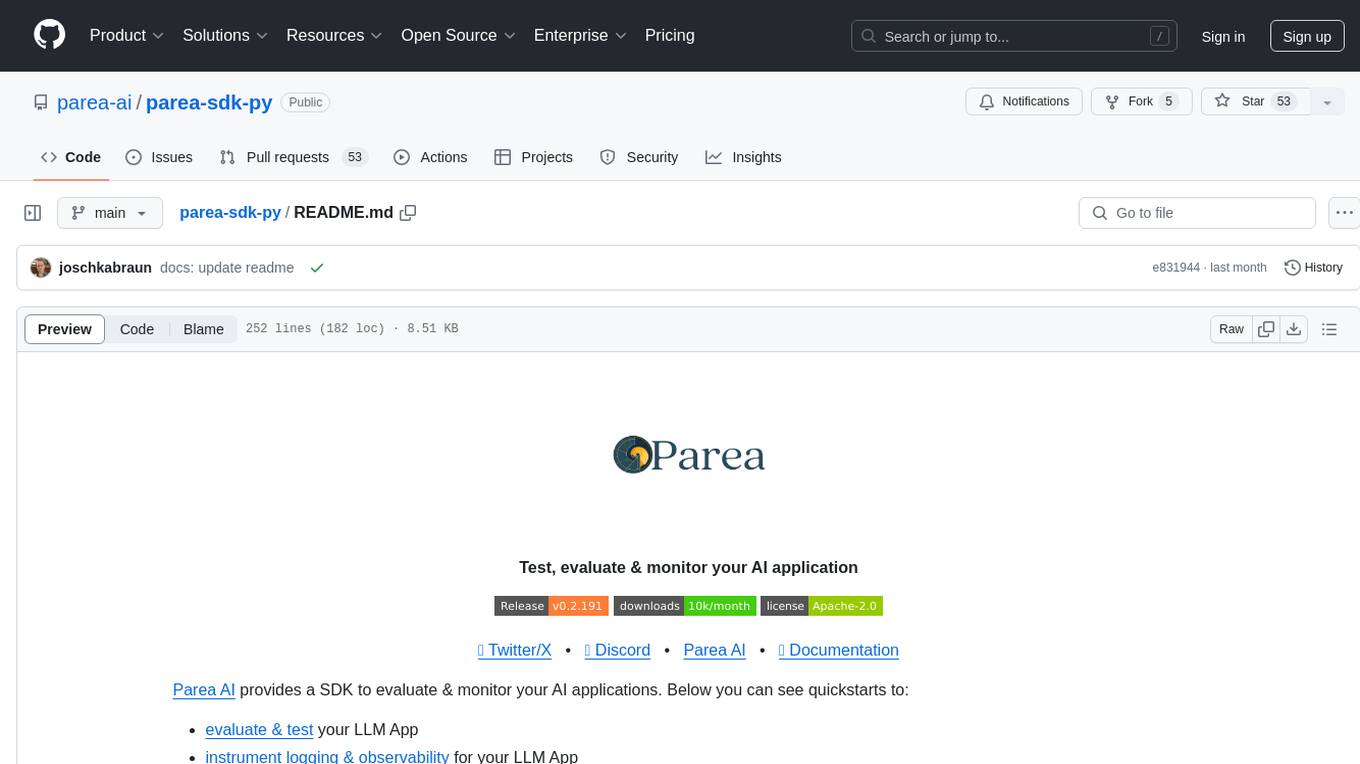Expand the Open Source menu
This screenshot has height=764, width=1360.
pos(458,35)
